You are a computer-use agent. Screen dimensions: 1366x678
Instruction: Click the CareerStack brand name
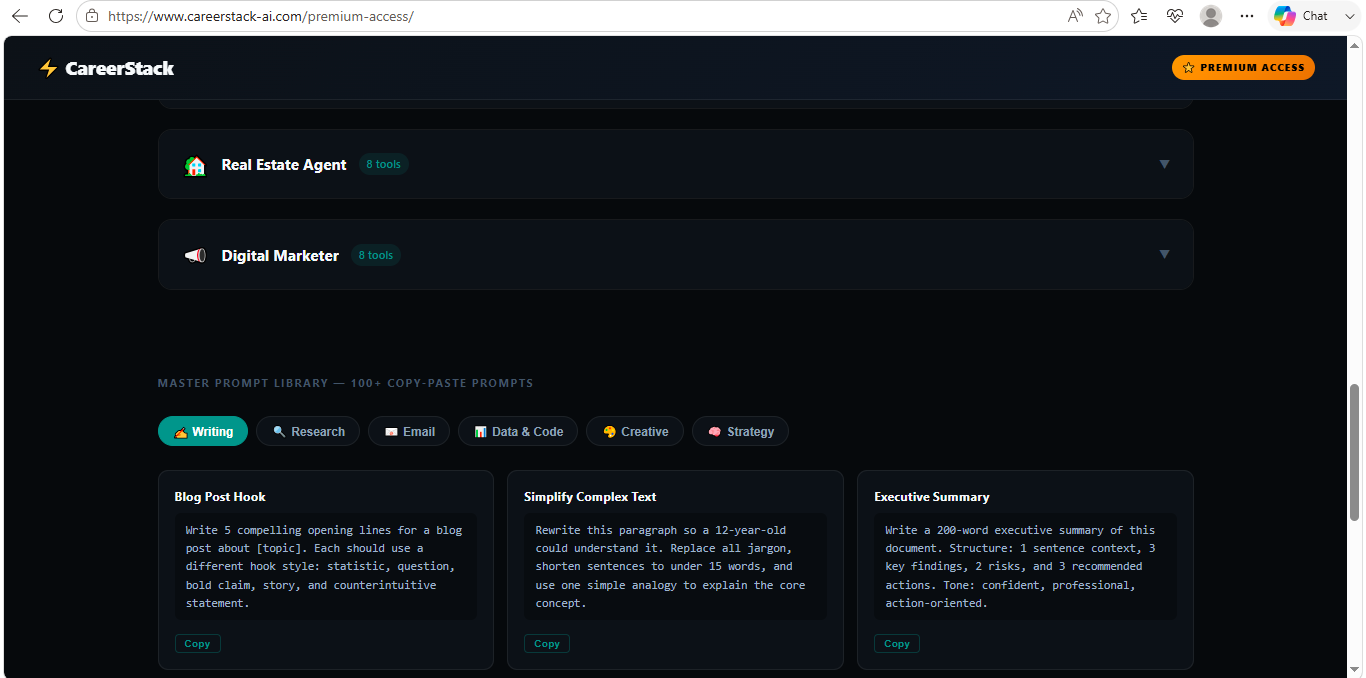[x=120, y=68]
